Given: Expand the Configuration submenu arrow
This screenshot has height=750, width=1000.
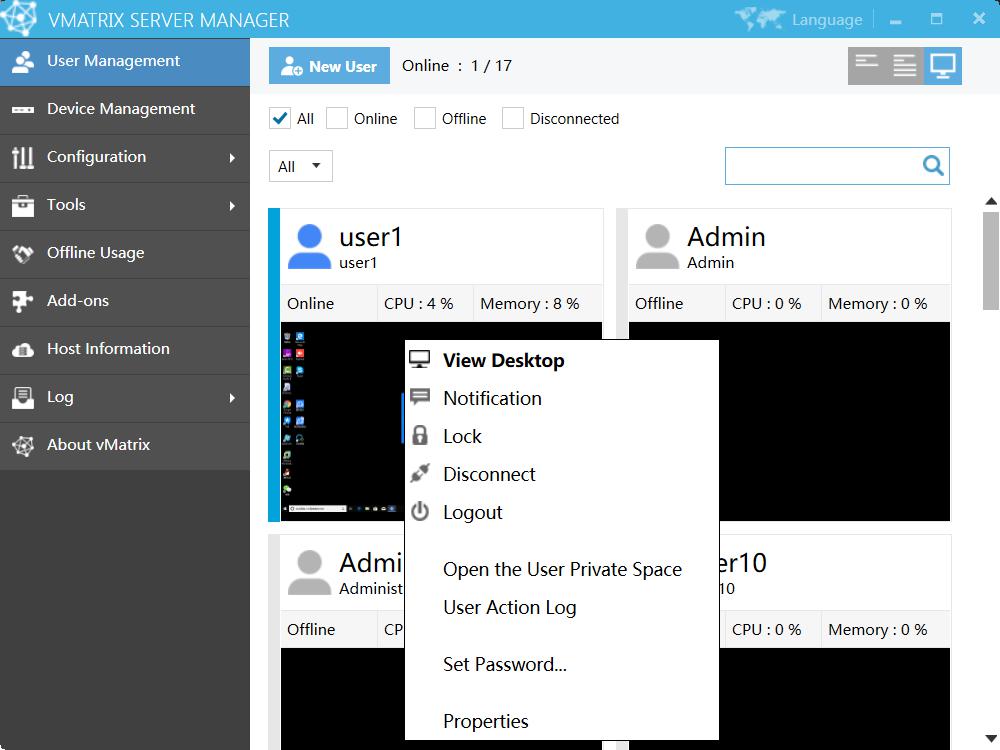Looking at the screenshot, I should click(x=232, y=158).
